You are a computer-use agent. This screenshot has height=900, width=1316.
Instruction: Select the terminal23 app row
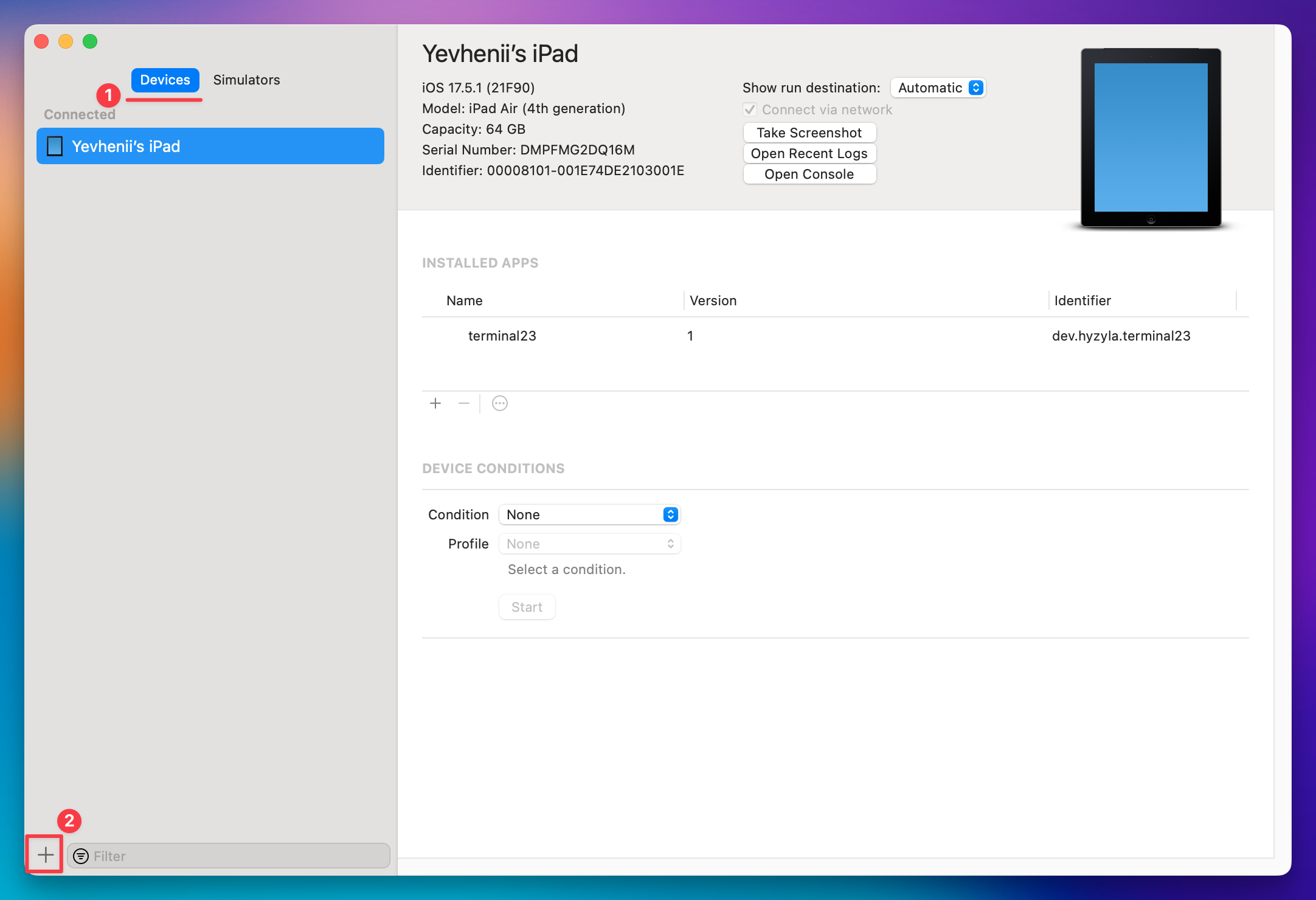pos(501,336)
